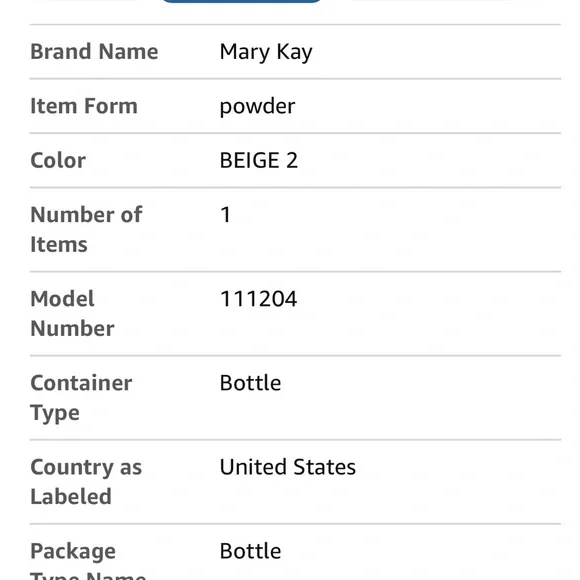The width and height of the screenshot is (580, 580).
Task: Select the Number of Items label
Action: tap(86, 229)
